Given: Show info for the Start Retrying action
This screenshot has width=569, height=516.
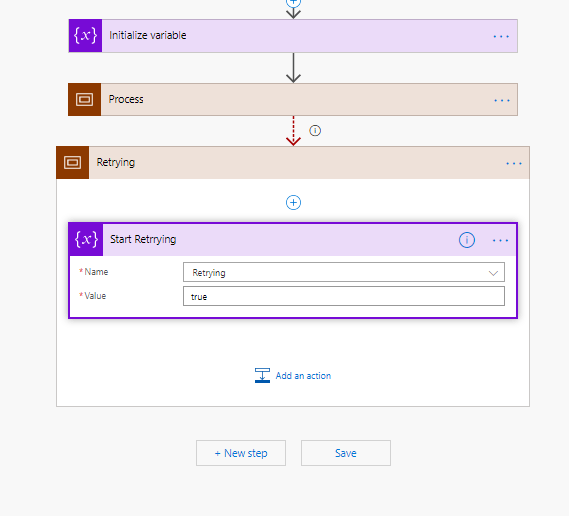Looking at the screenshot, I should click(x=467, y=240).
